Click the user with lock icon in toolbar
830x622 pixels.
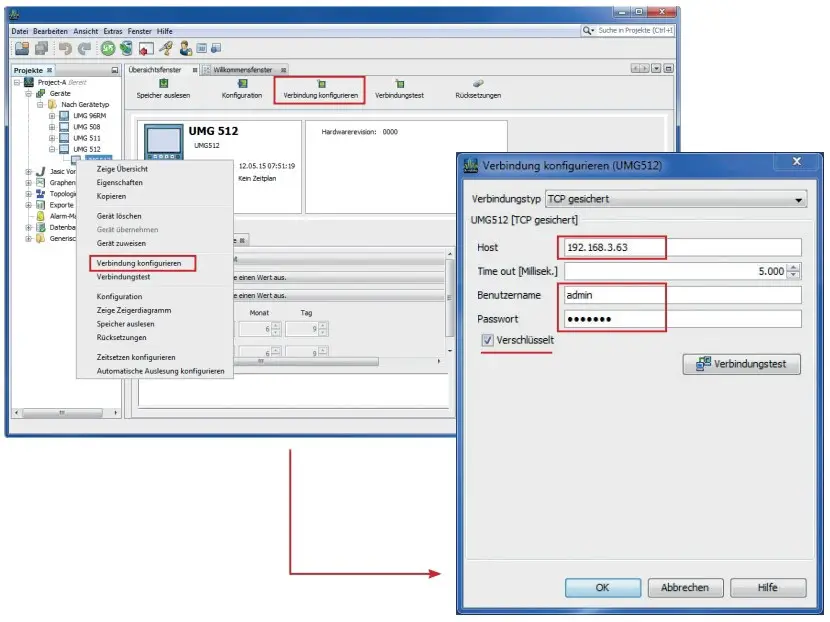tap(185, 49)
